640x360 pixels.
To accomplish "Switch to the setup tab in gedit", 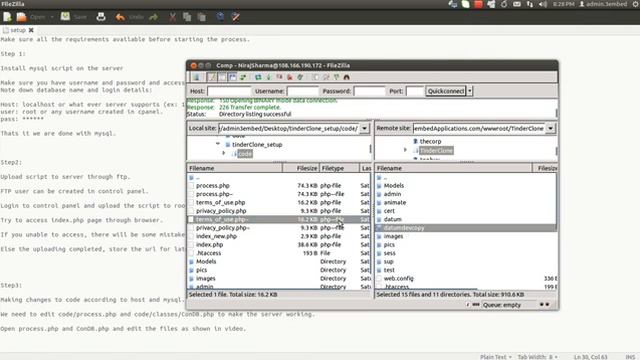I will pyautogui.click(x=18, y=30).
